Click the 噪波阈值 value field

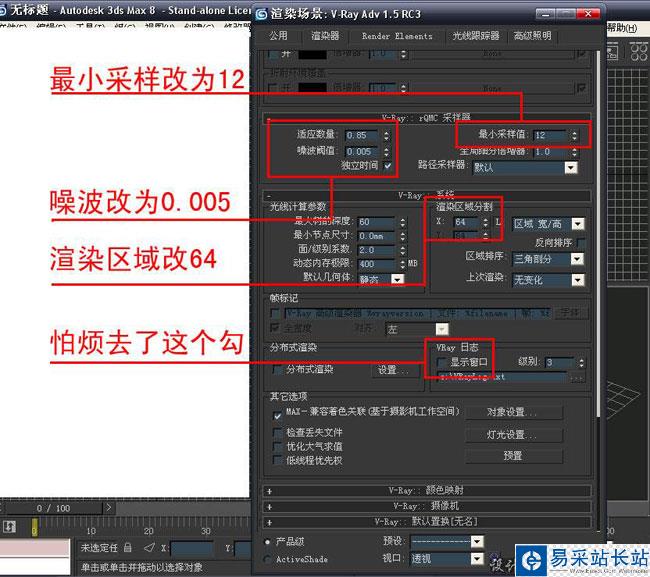pos(361,151)
